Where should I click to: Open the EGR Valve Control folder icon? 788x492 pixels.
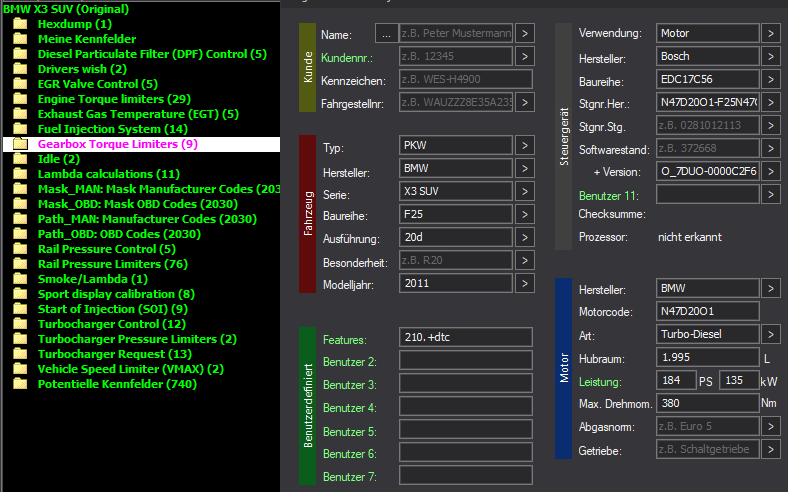point(20,84)
